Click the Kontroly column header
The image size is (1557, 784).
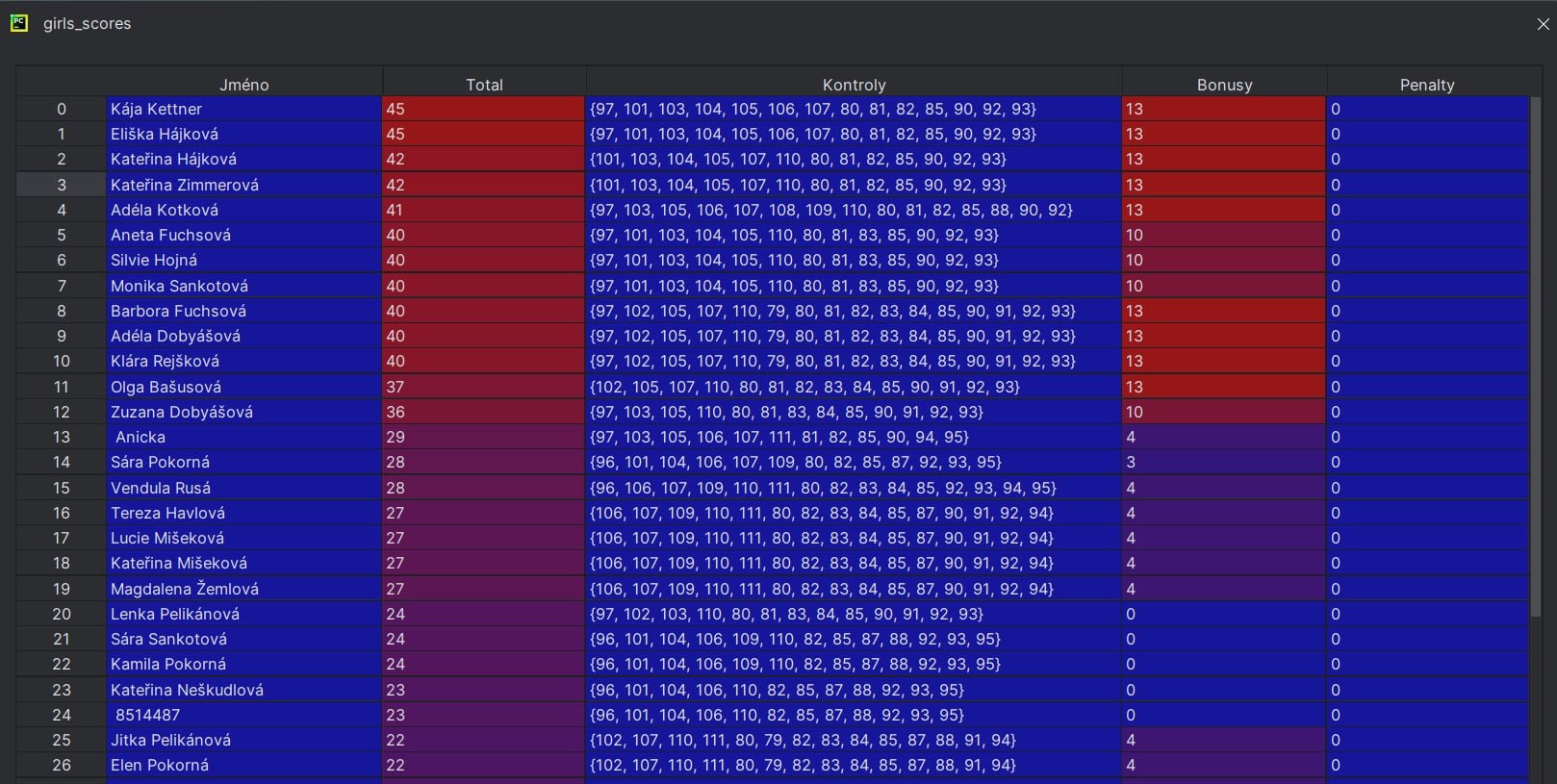[854, 85]
